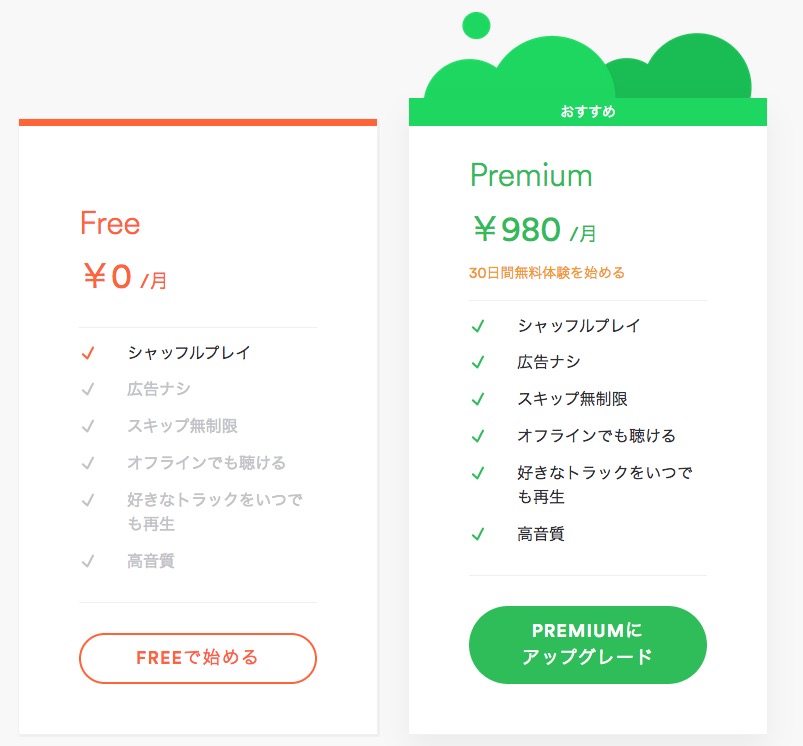Click the green checkmark beside Premium 高音質
This screenshot has height=746, width=803.
tap(478, 535)
